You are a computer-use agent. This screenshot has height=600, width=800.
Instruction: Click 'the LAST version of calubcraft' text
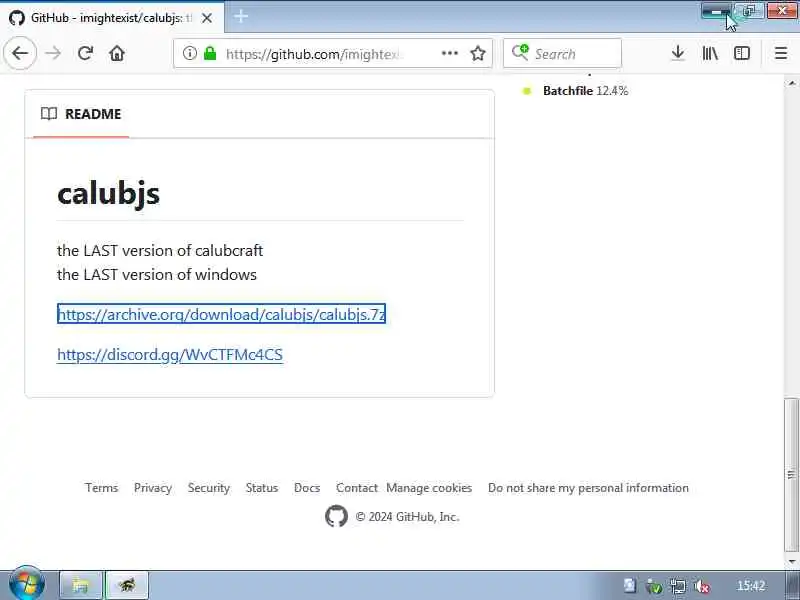point(160,251)
